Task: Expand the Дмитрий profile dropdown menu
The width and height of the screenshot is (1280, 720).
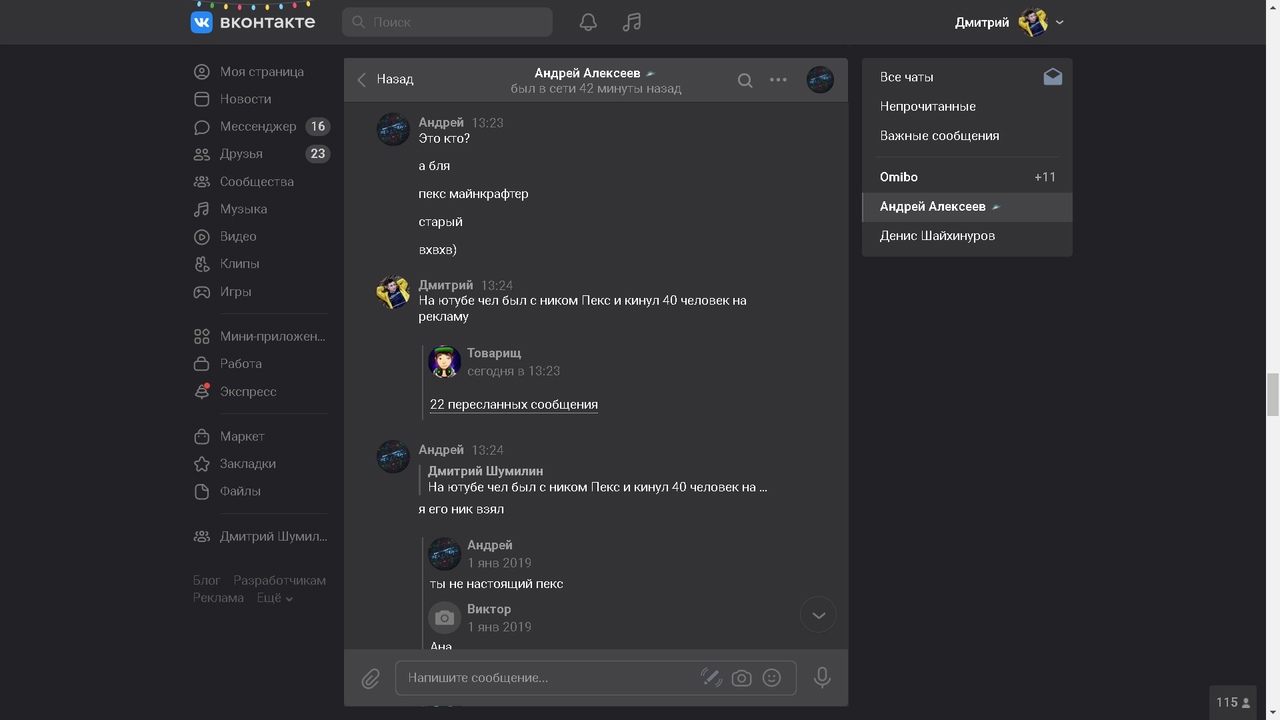Action: 1059,22
